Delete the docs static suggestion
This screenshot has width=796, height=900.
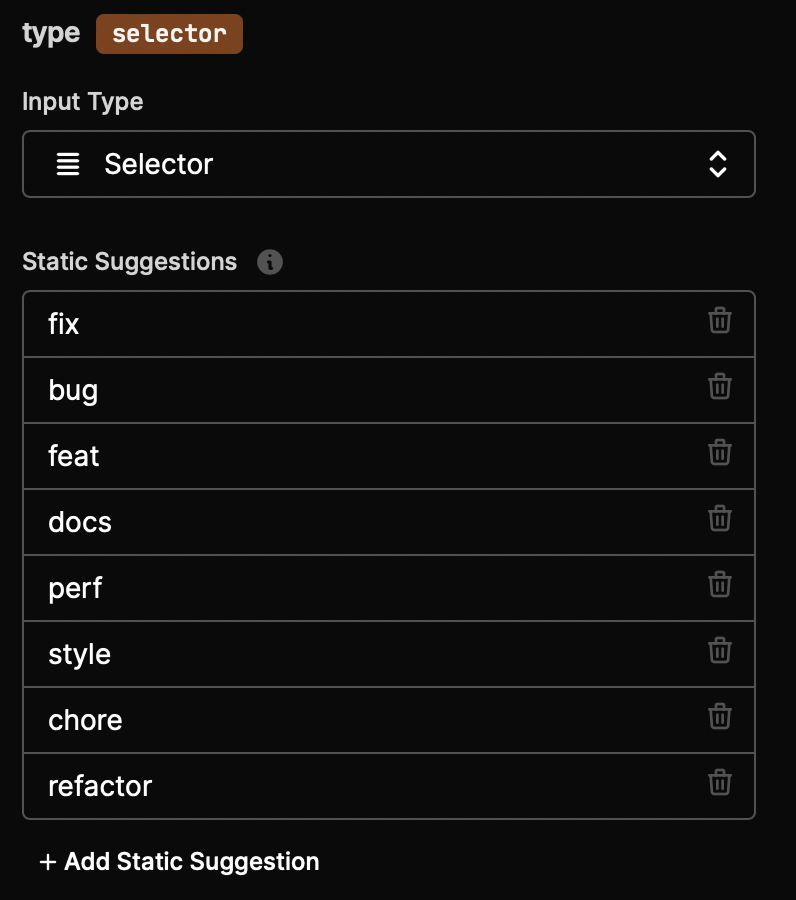coord(719,518)
